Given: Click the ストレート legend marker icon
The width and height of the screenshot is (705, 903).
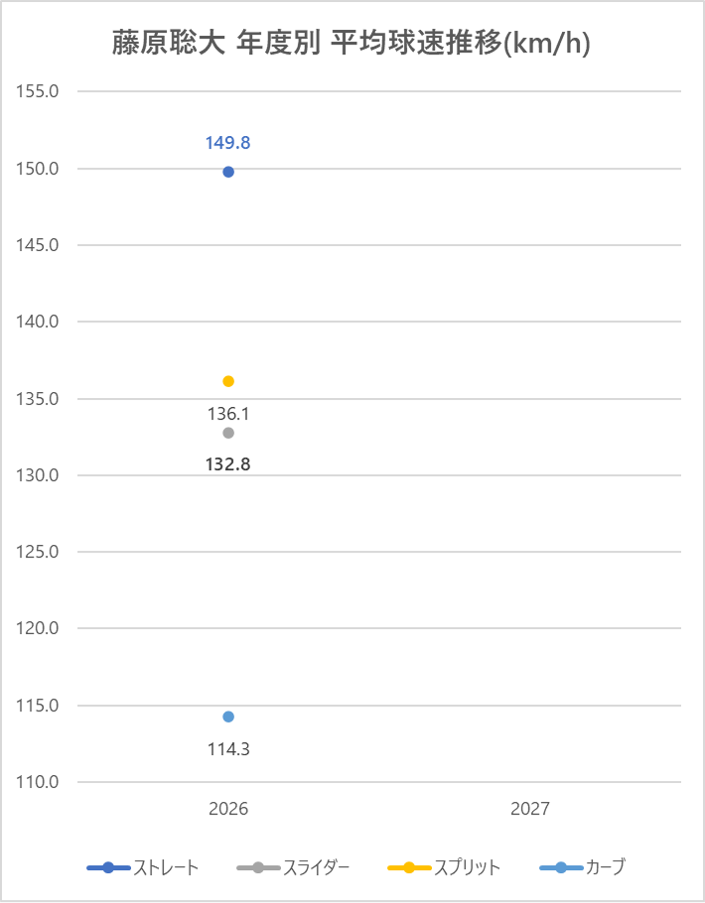Looking at the screenshot, I should [108, 867].
